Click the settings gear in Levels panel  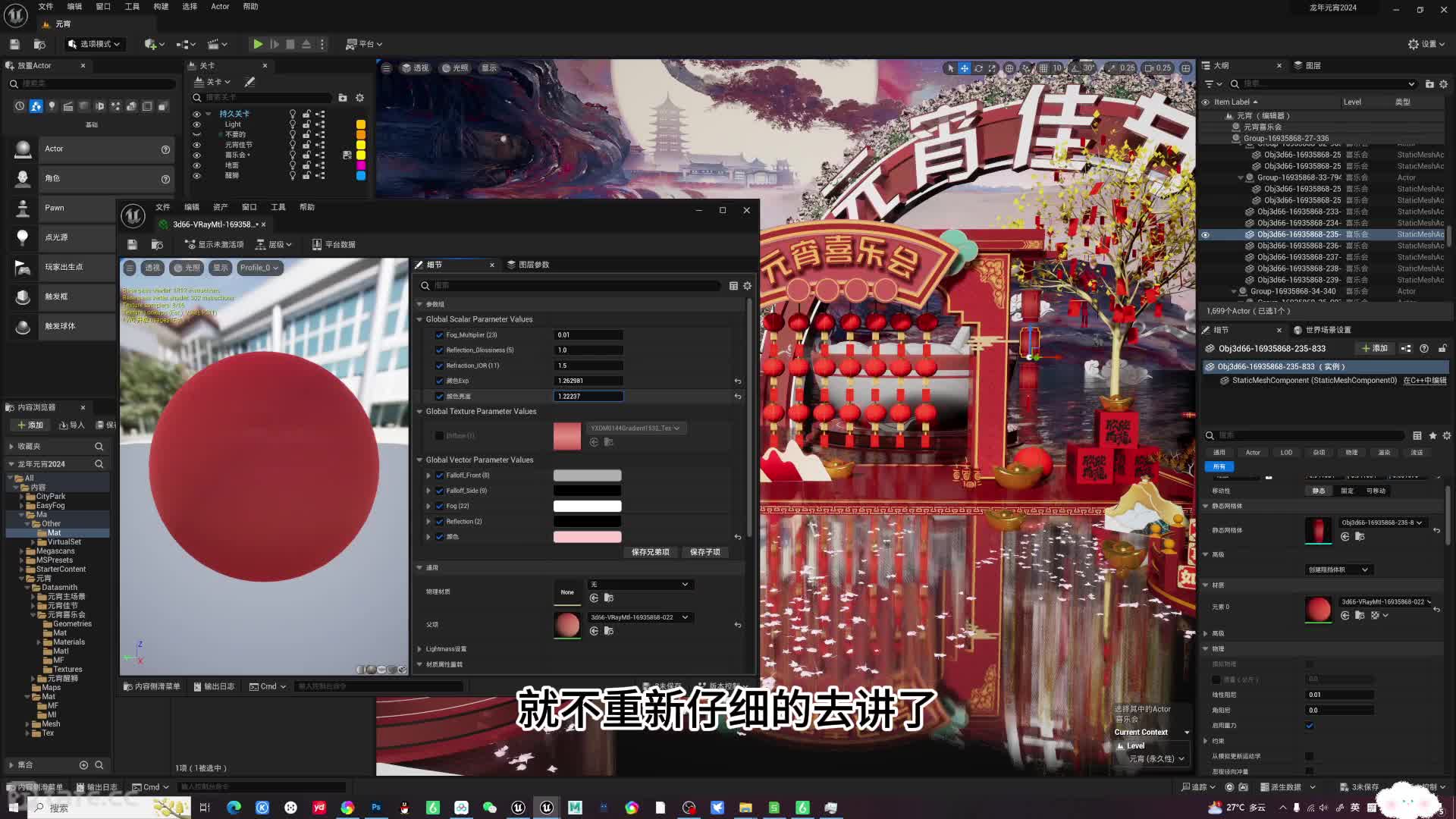(359, 98)
